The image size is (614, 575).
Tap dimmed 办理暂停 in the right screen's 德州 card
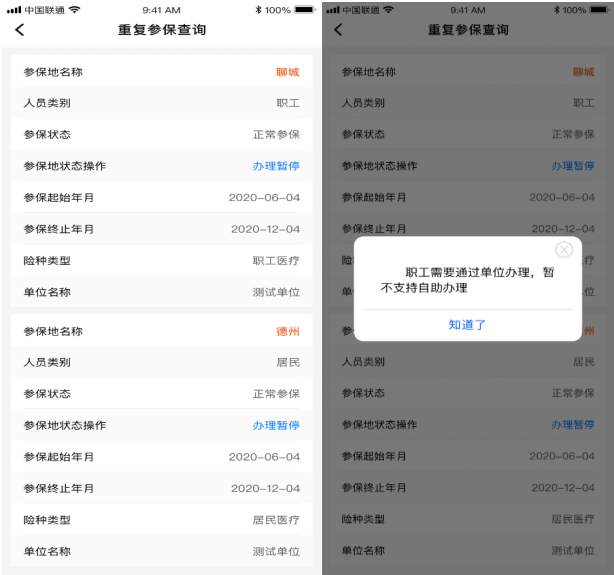(573, 425)
